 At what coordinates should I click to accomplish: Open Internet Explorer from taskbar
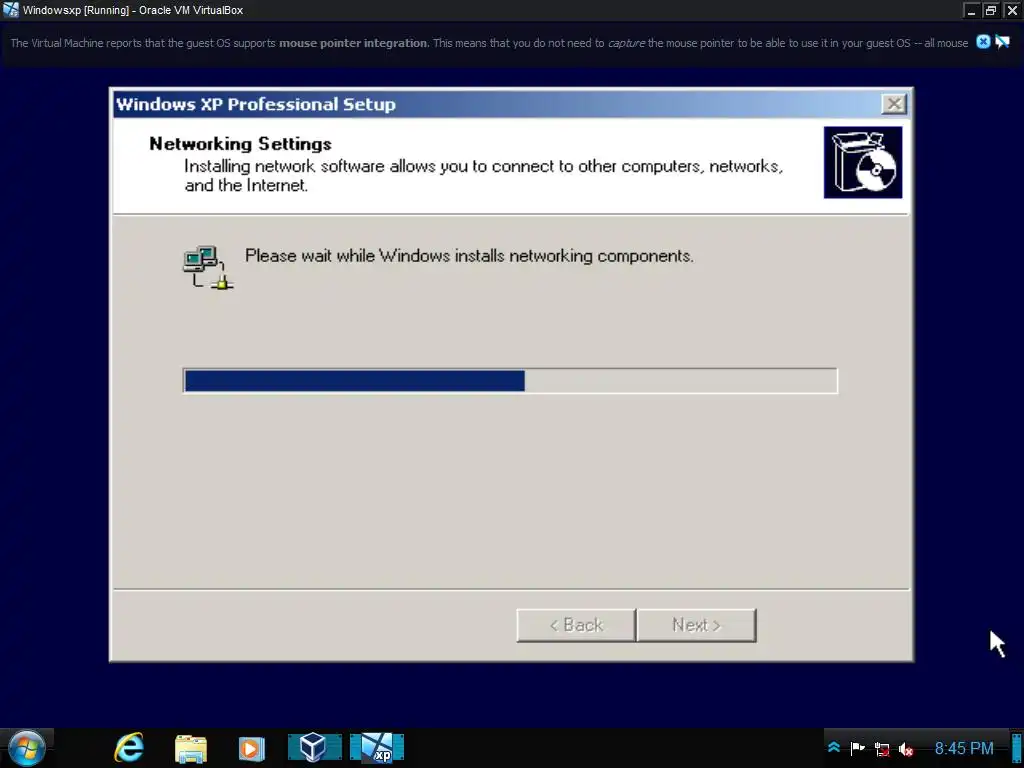129,748
